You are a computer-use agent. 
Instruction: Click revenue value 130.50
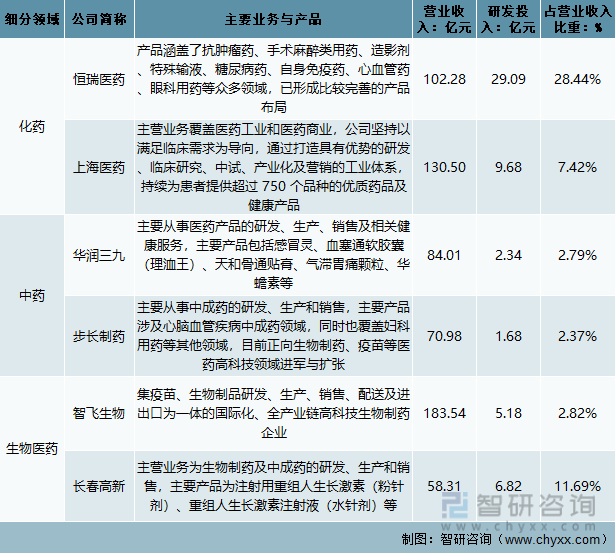[x=444, y=167]
